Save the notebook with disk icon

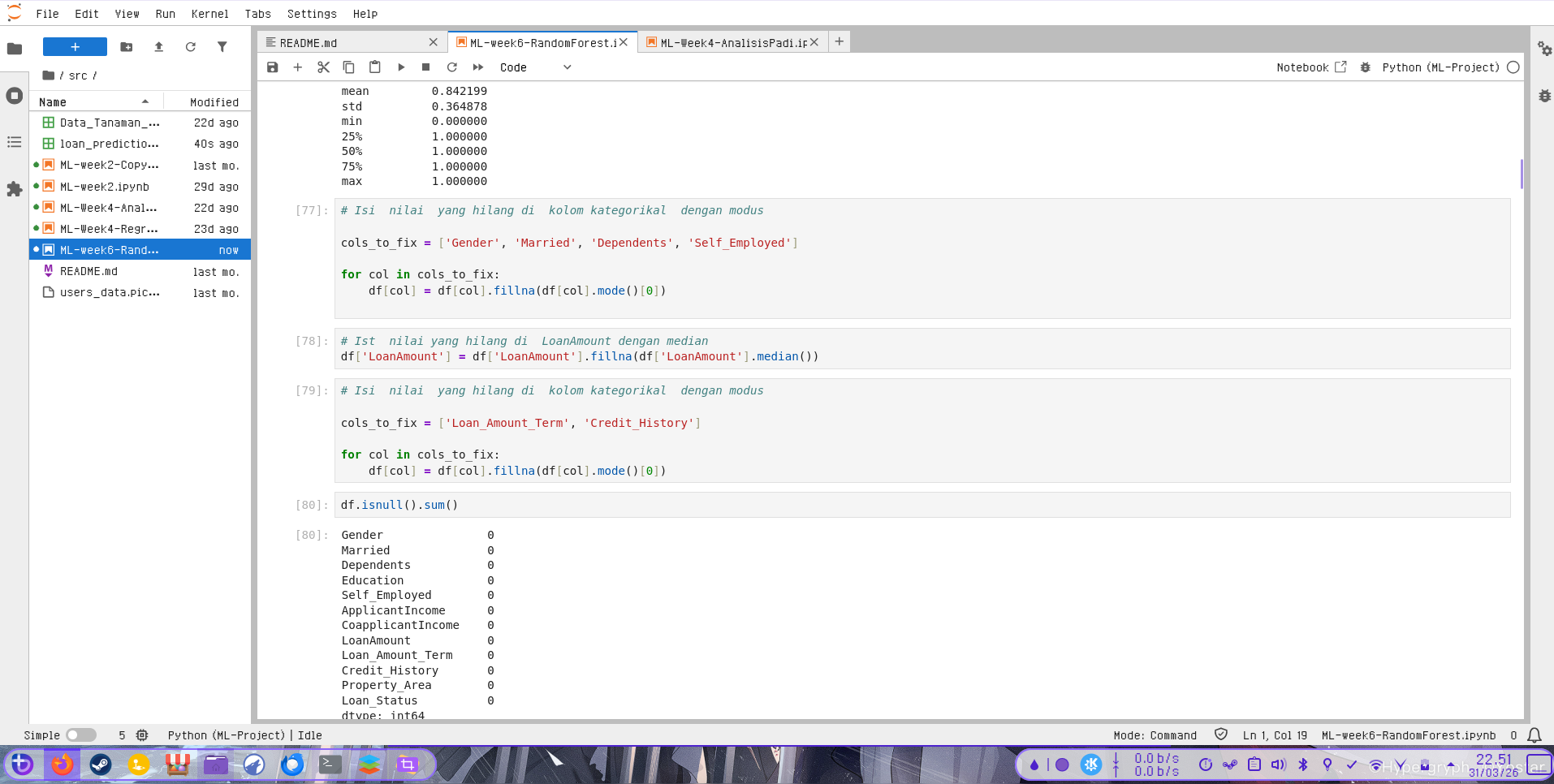coord(273,67)
